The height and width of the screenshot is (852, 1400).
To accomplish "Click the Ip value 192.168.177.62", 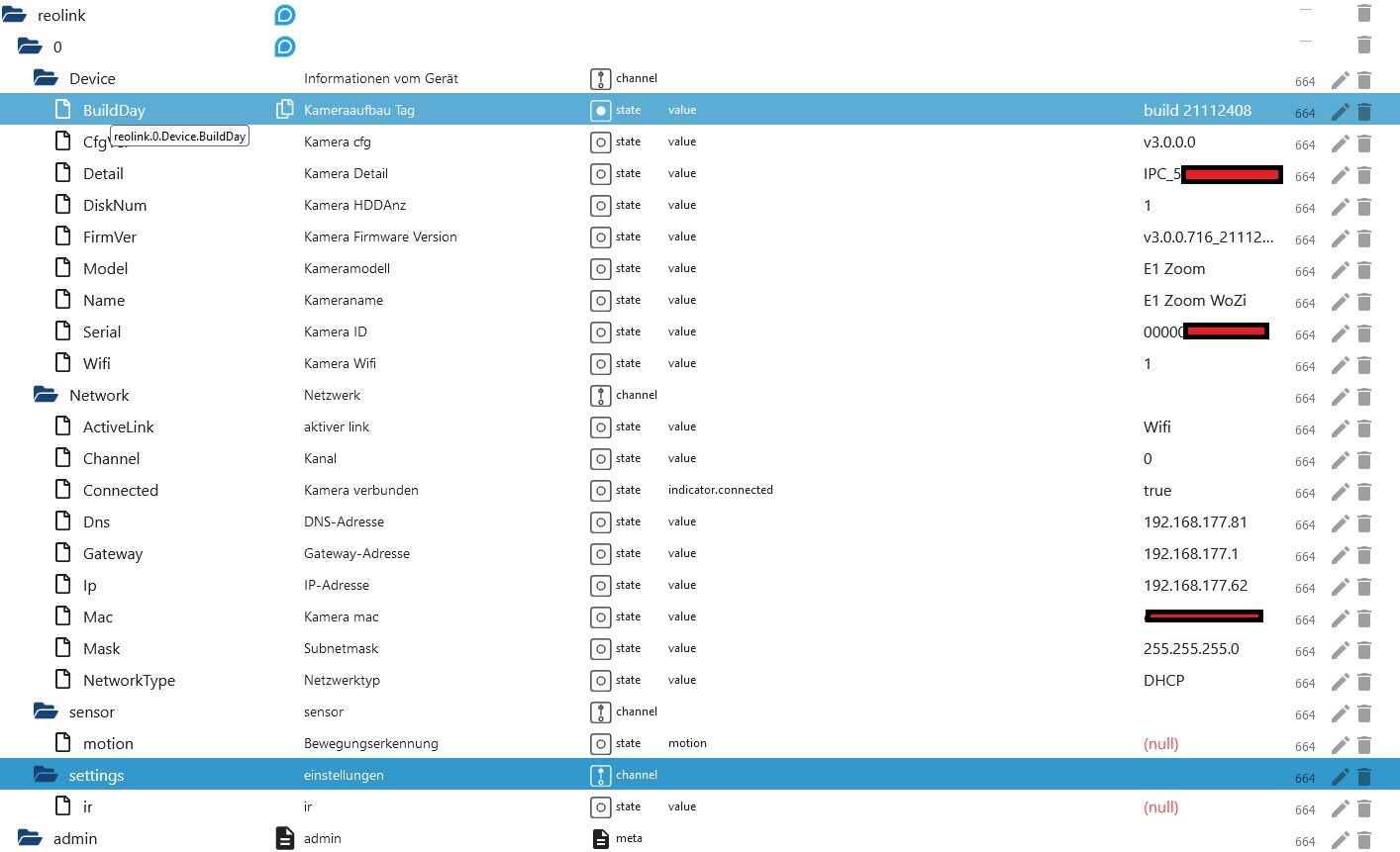I will tap(1195, 585).
